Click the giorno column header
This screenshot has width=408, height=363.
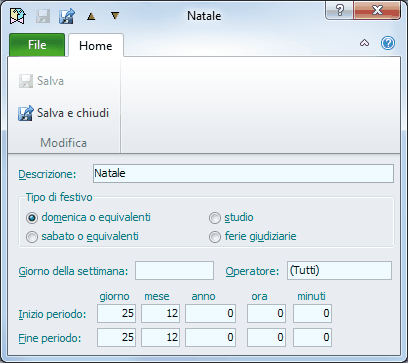click(114, 296)
